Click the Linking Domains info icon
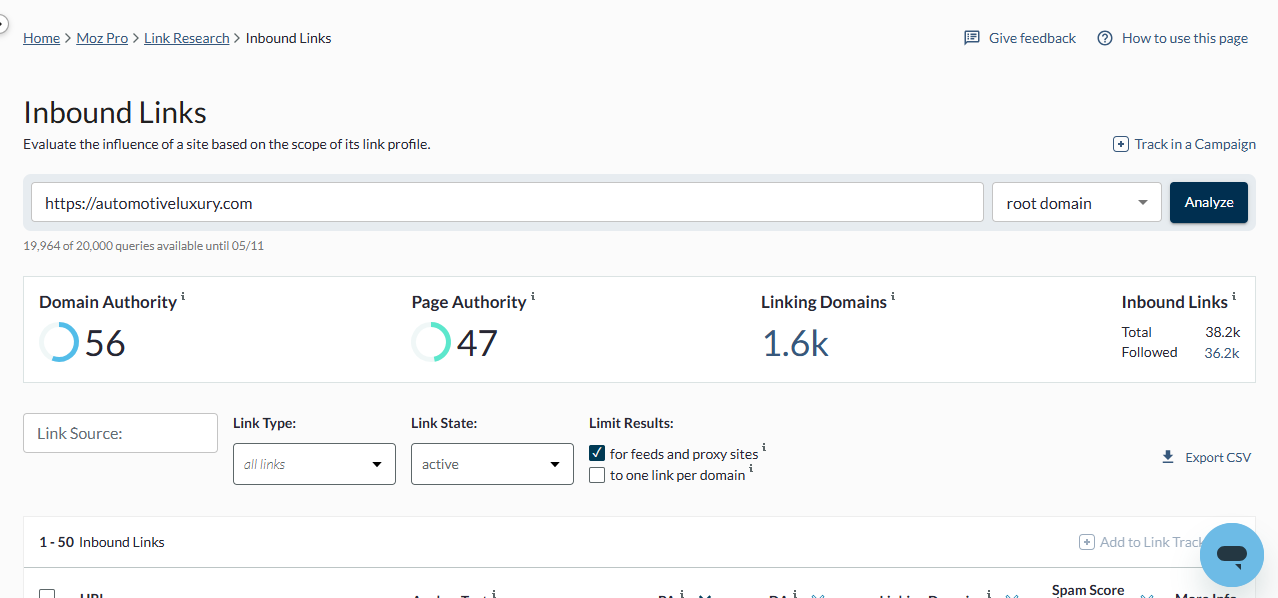This screenshot has height=598, width=1278. coord(893,297)
